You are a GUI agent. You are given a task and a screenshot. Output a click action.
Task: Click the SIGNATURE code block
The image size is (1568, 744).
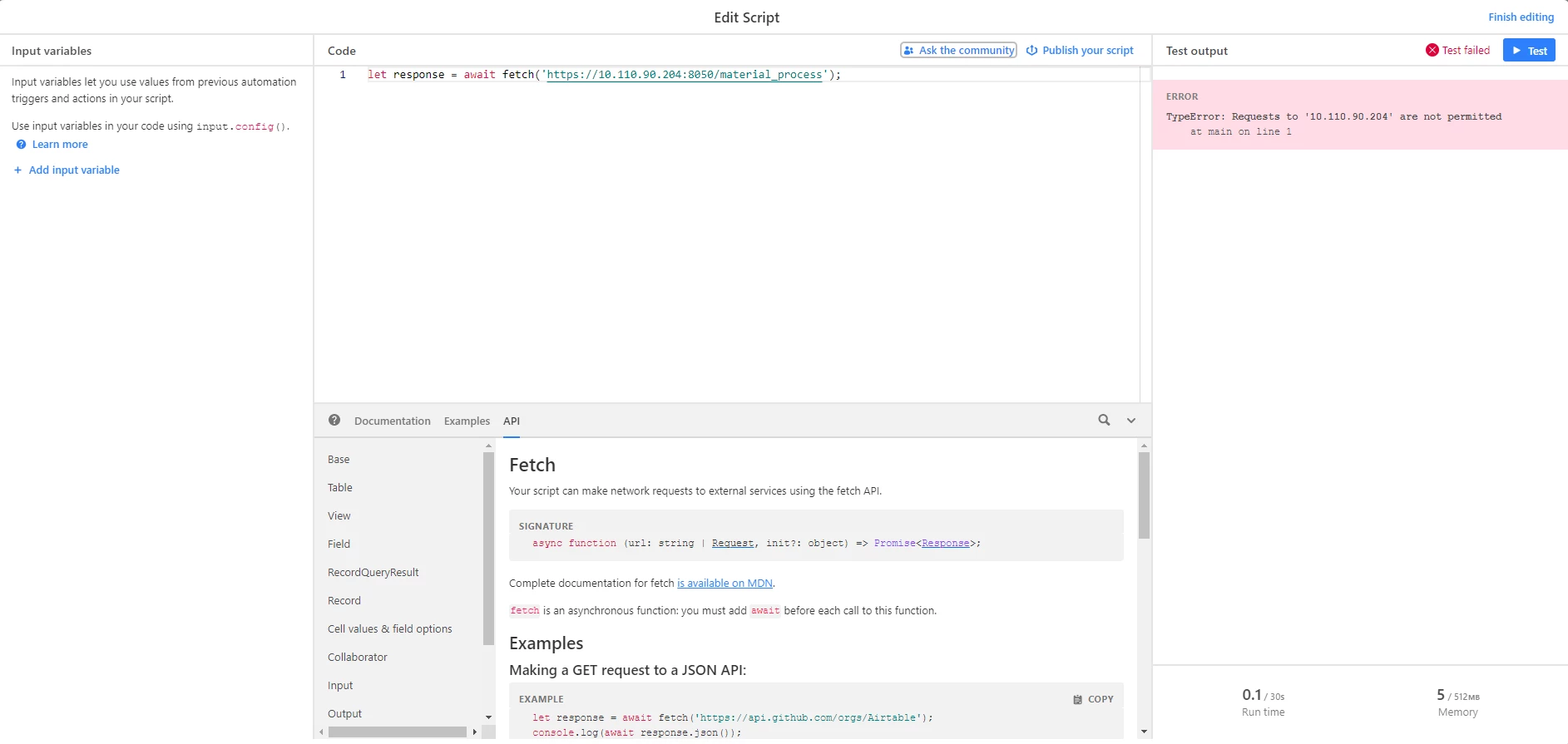tap(816, 535)
